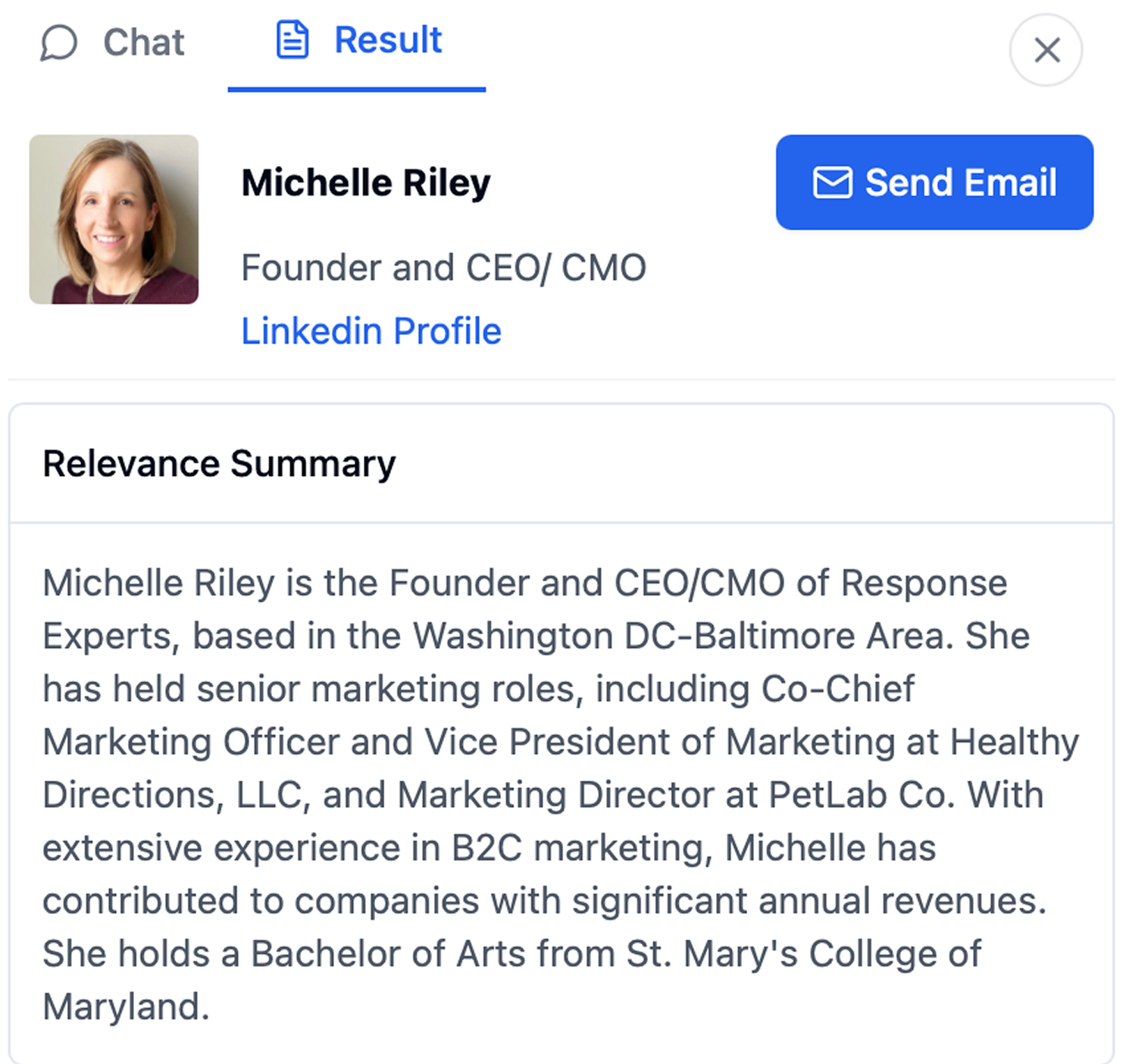Close the panel with the X button

(x=1046, y=51)
